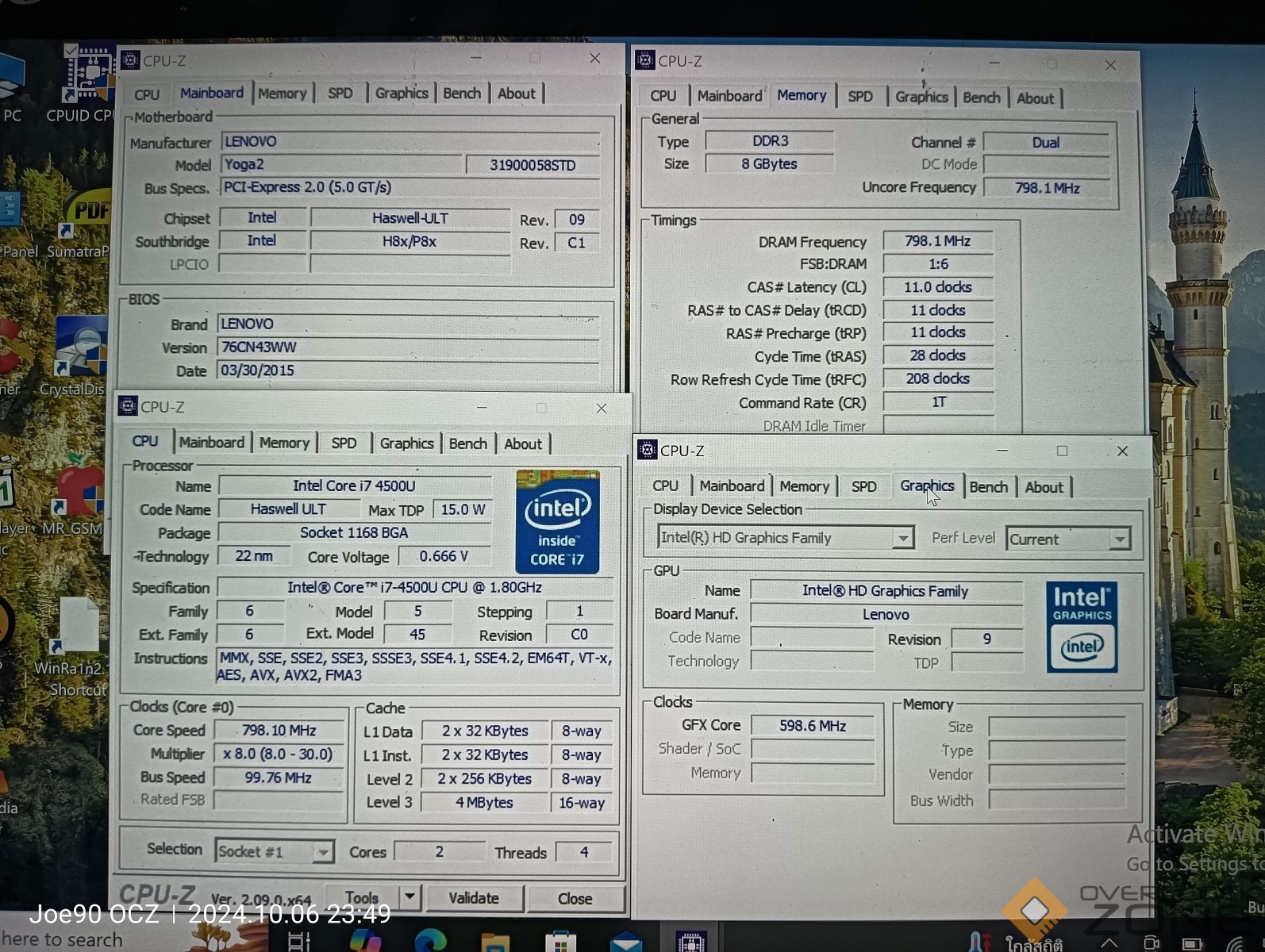Screen dimensions: 1265x952
Task: Open the CPUID CPU-Z desktop shortcut
Action: [90, 83]
